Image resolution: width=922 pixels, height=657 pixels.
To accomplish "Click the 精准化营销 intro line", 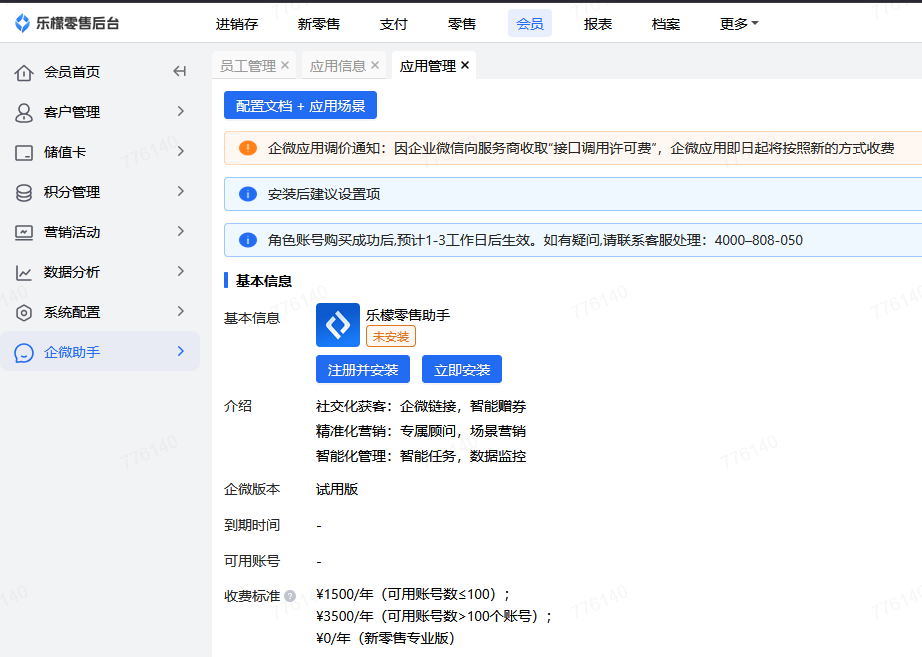I will coord(421,431).
